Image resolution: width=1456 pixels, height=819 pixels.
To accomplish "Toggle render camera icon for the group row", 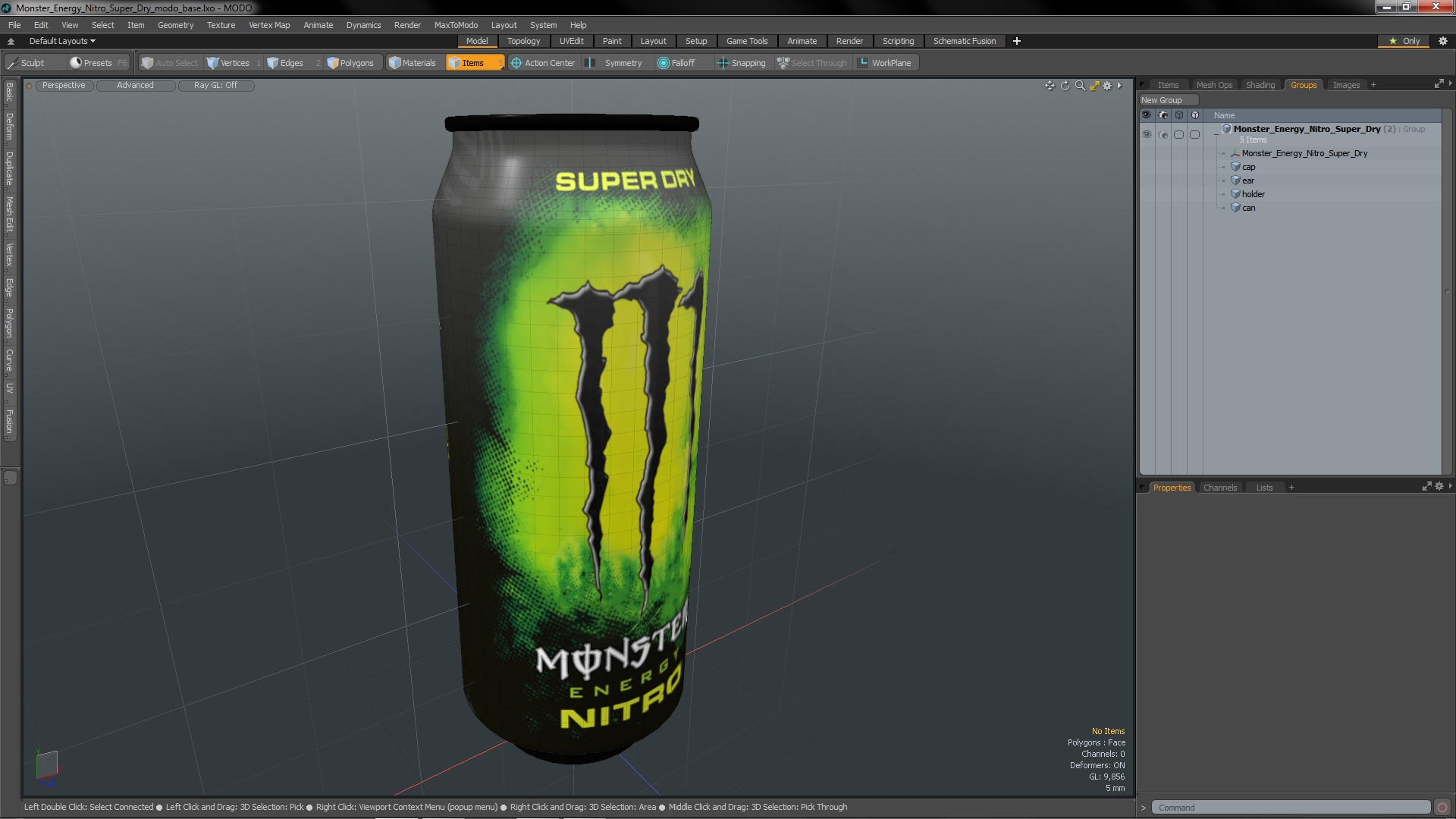I will pyautogui.click(x=1163, y=134).
